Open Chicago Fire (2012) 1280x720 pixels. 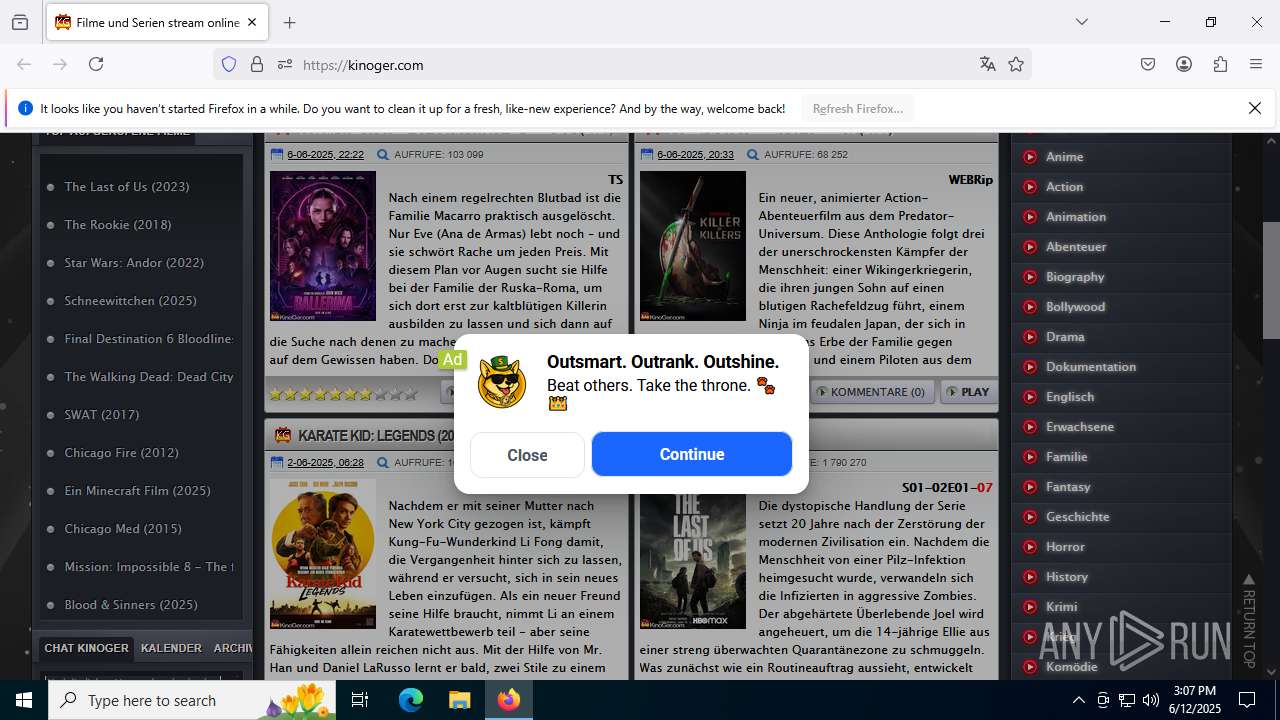(x=122, y=452)
